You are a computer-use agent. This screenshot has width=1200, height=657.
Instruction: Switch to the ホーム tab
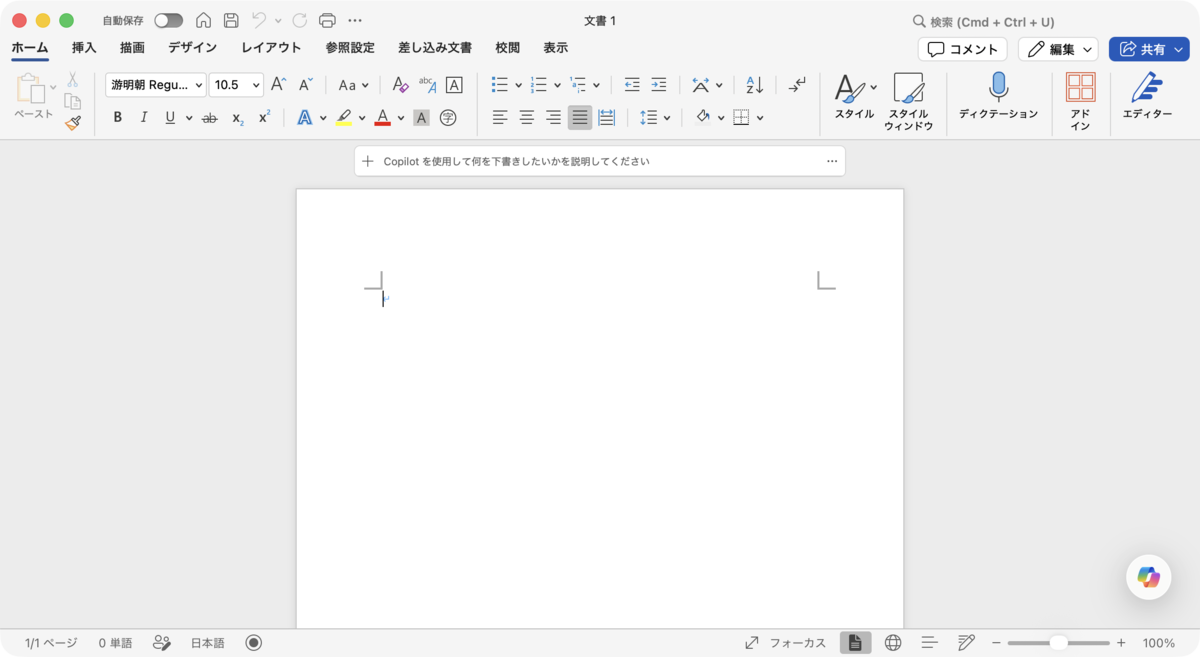[30, 47]
